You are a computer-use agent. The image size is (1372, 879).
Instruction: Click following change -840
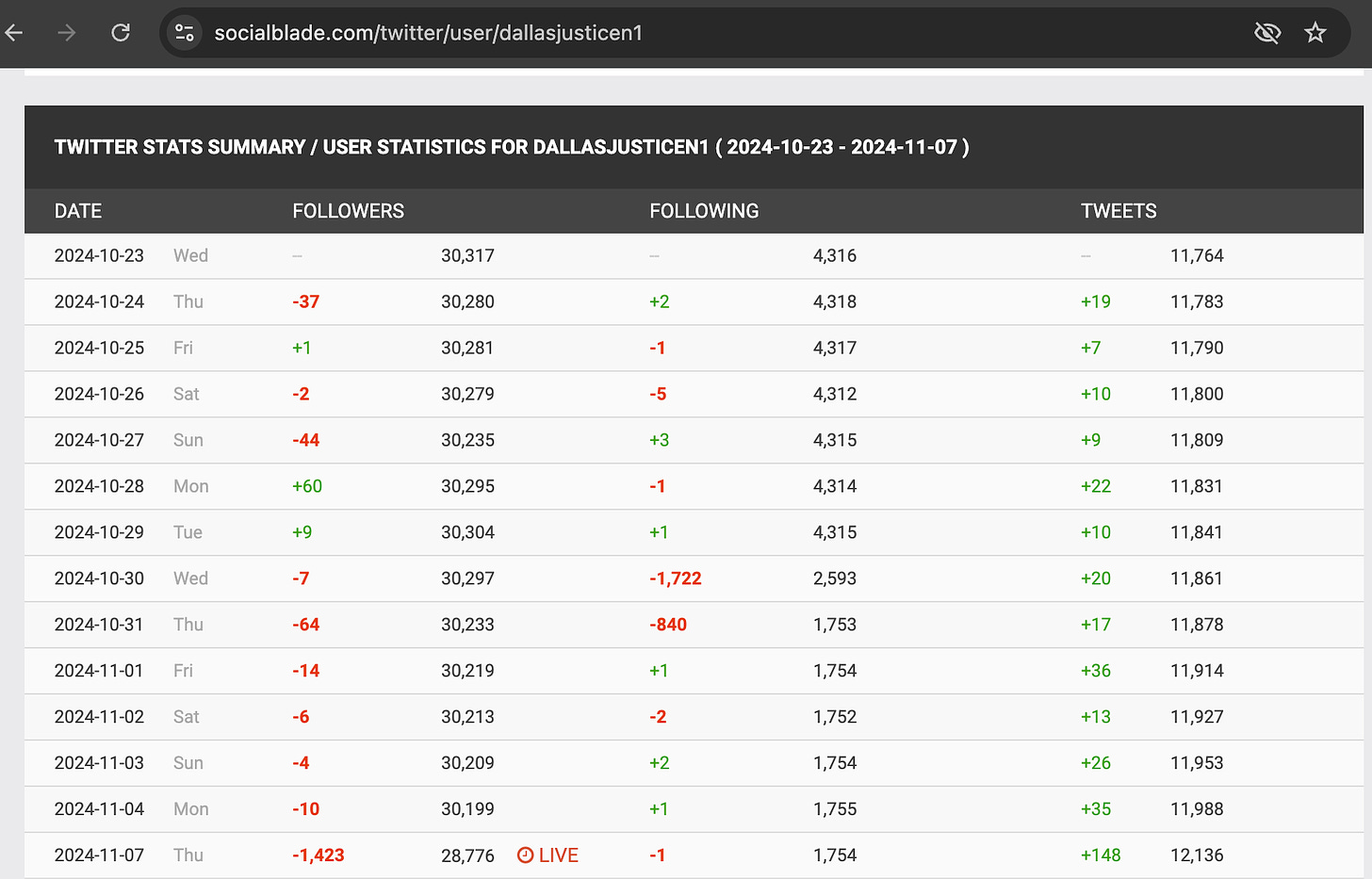[668, 626]
